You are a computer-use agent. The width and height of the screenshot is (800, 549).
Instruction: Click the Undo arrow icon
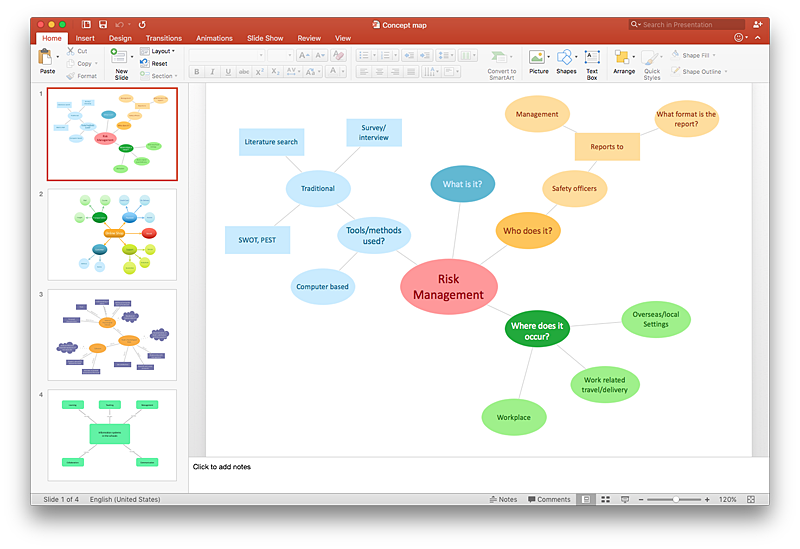coord(119,24)
